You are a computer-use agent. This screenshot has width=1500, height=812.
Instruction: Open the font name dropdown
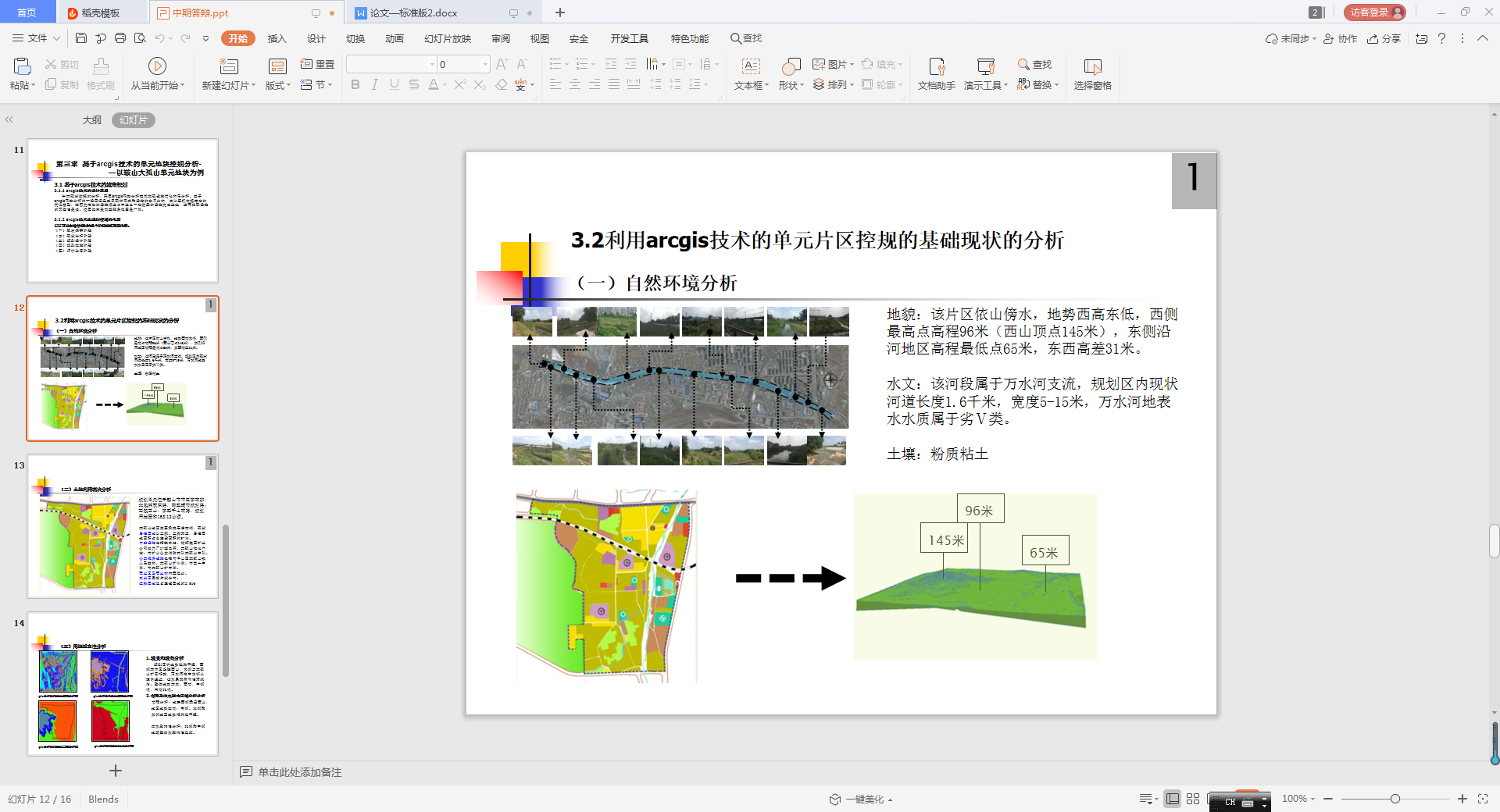(x=433, y=64)
